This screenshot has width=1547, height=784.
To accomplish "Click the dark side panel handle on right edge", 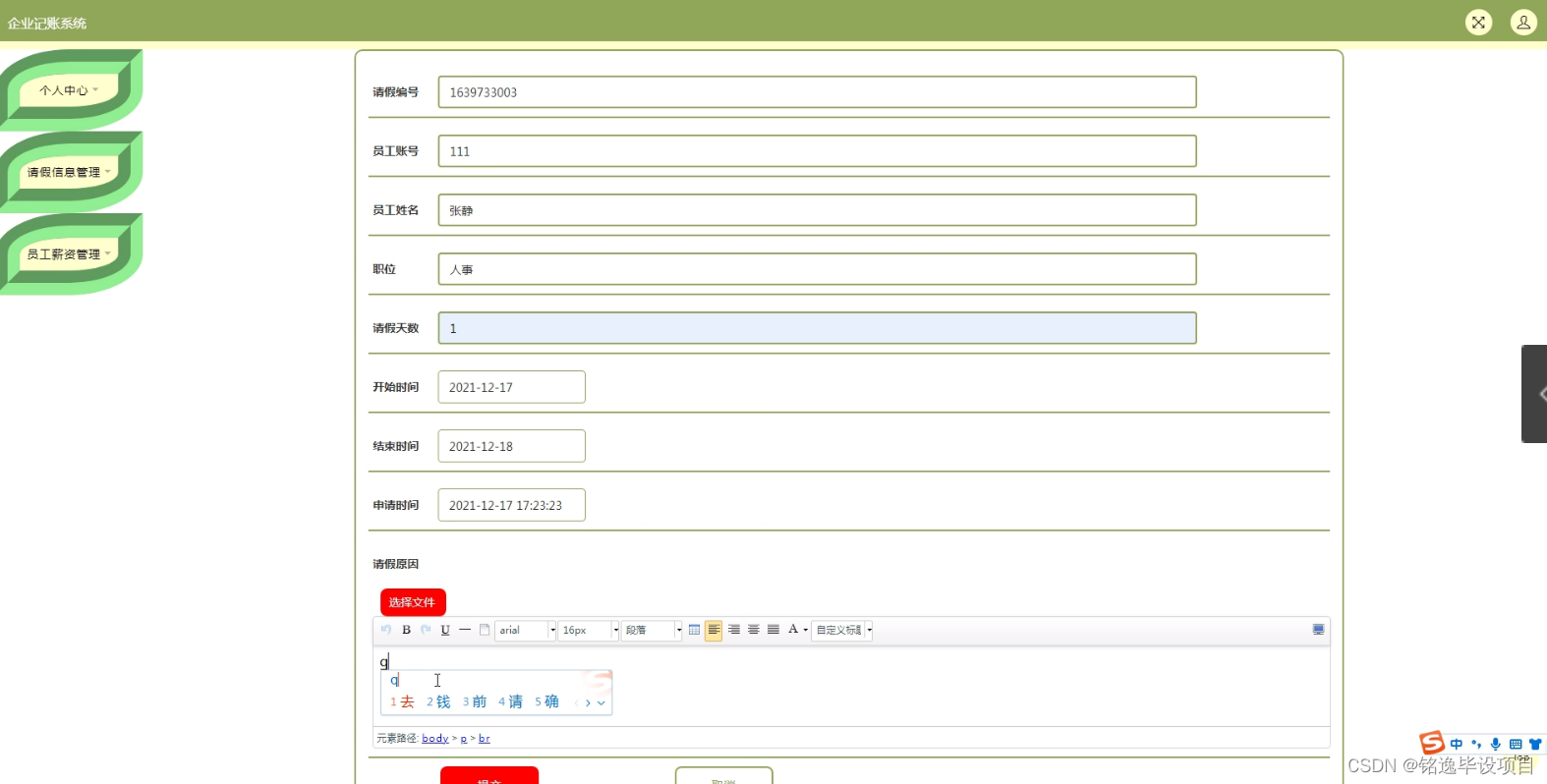I will pyautogui.click(x=1534, y=394).
